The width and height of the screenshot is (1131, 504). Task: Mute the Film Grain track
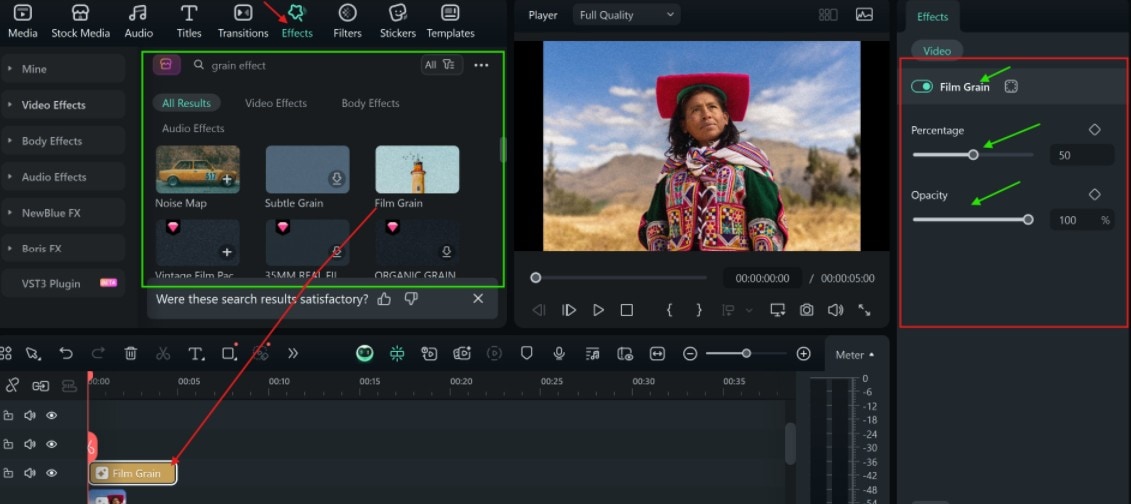[x=30, y=473]
